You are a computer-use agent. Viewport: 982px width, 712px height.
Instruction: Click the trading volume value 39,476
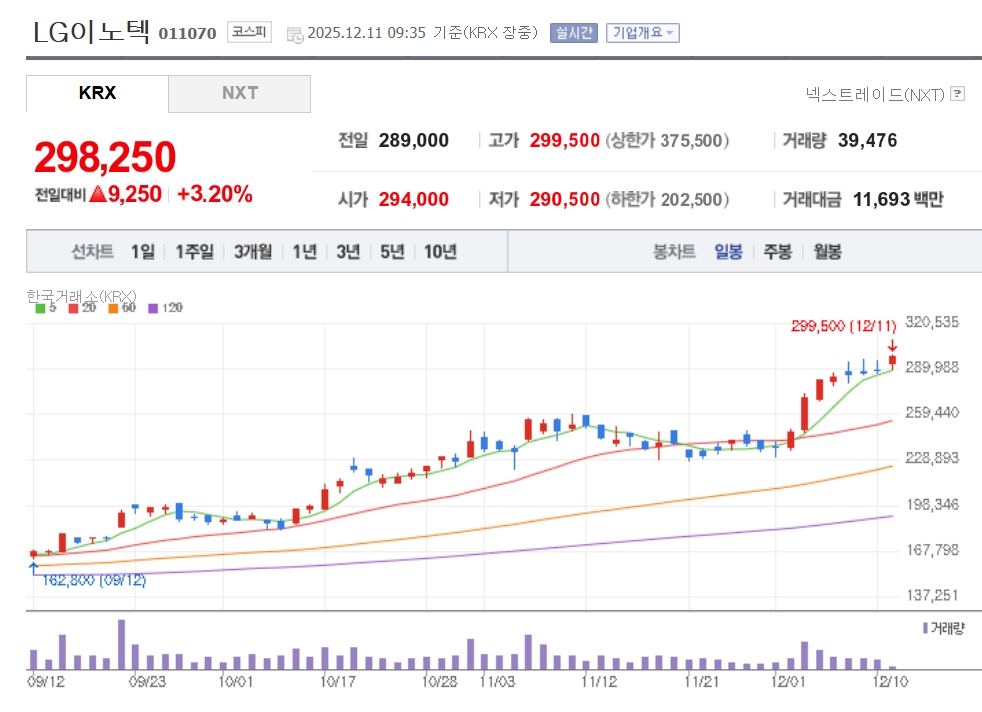click(867, 140)
